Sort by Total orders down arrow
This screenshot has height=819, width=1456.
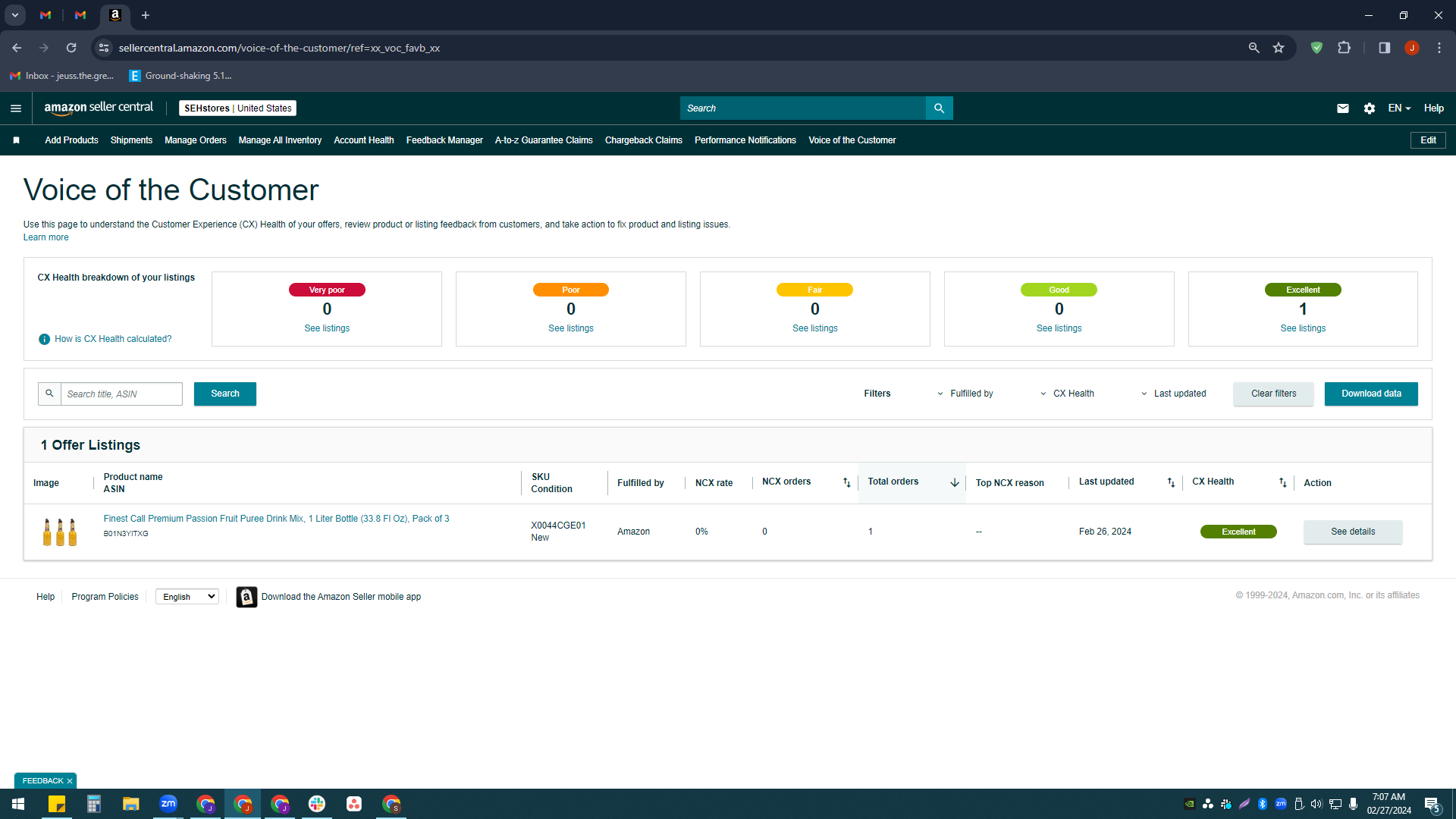click(955, 483)
